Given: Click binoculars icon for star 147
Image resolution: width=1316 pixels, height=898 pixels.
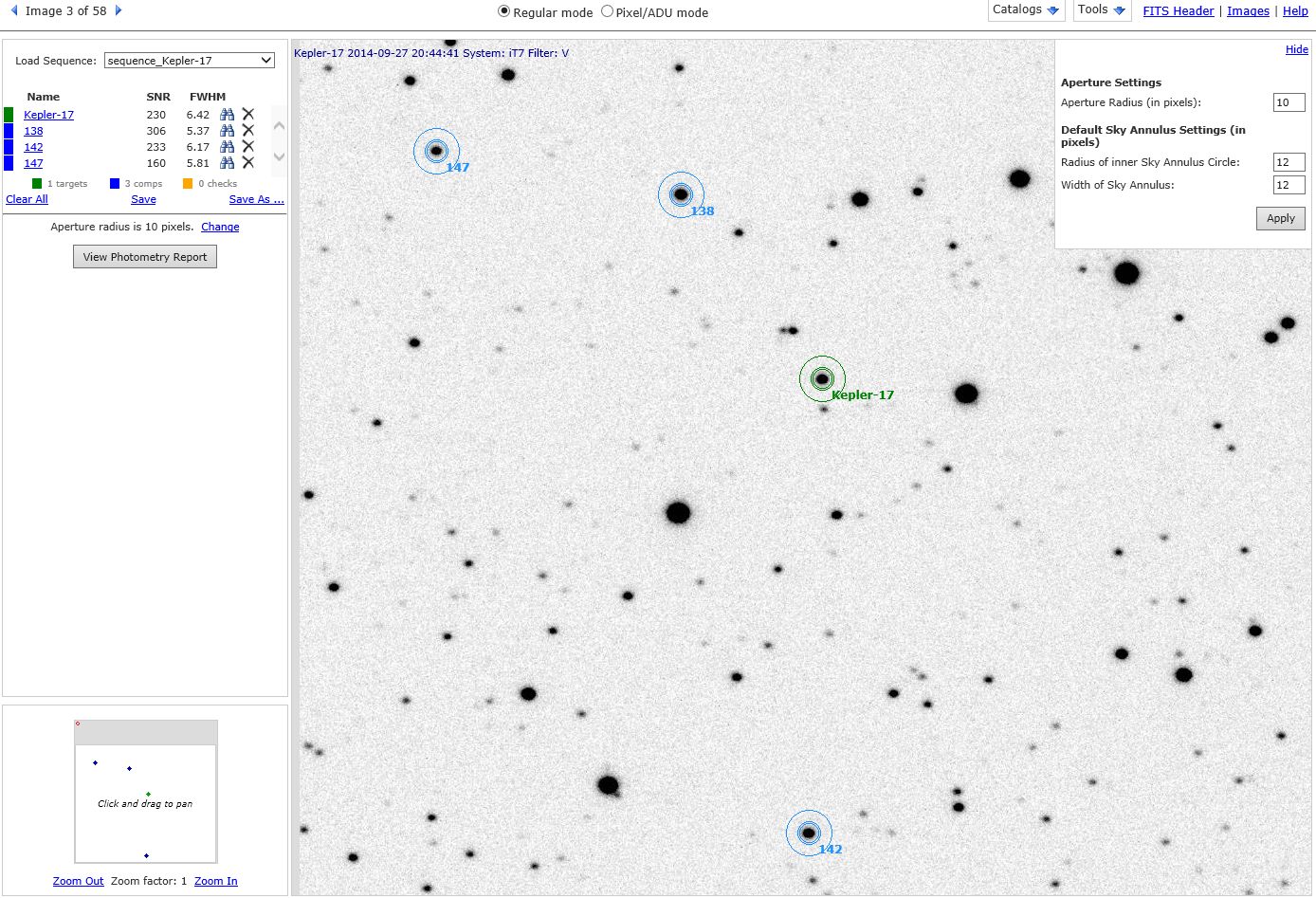Looking at the screenshot, I should (x=227, y=163).
